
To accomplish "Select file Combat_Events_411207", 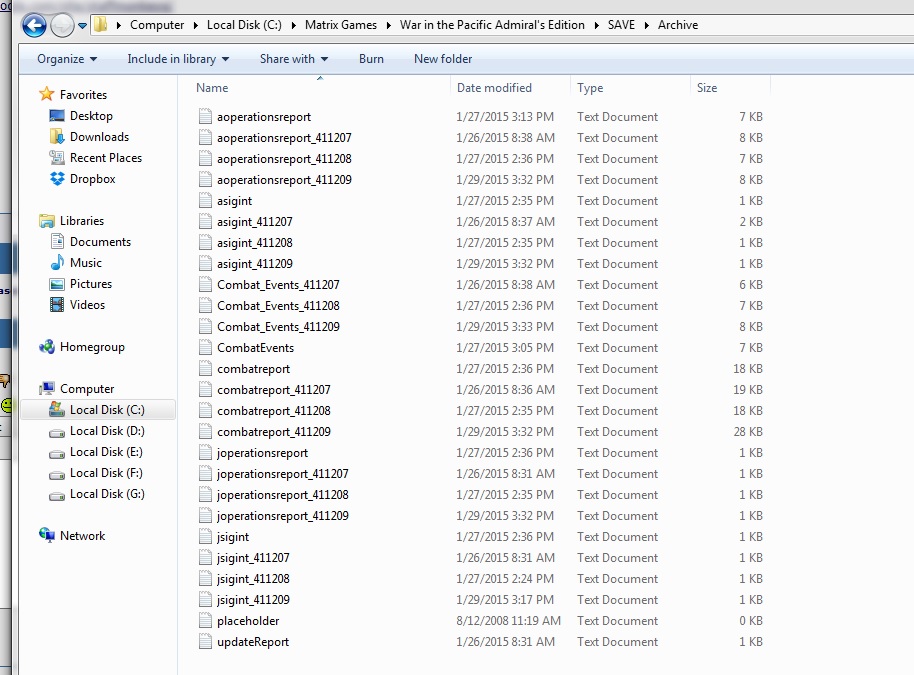I will [278, 284].
